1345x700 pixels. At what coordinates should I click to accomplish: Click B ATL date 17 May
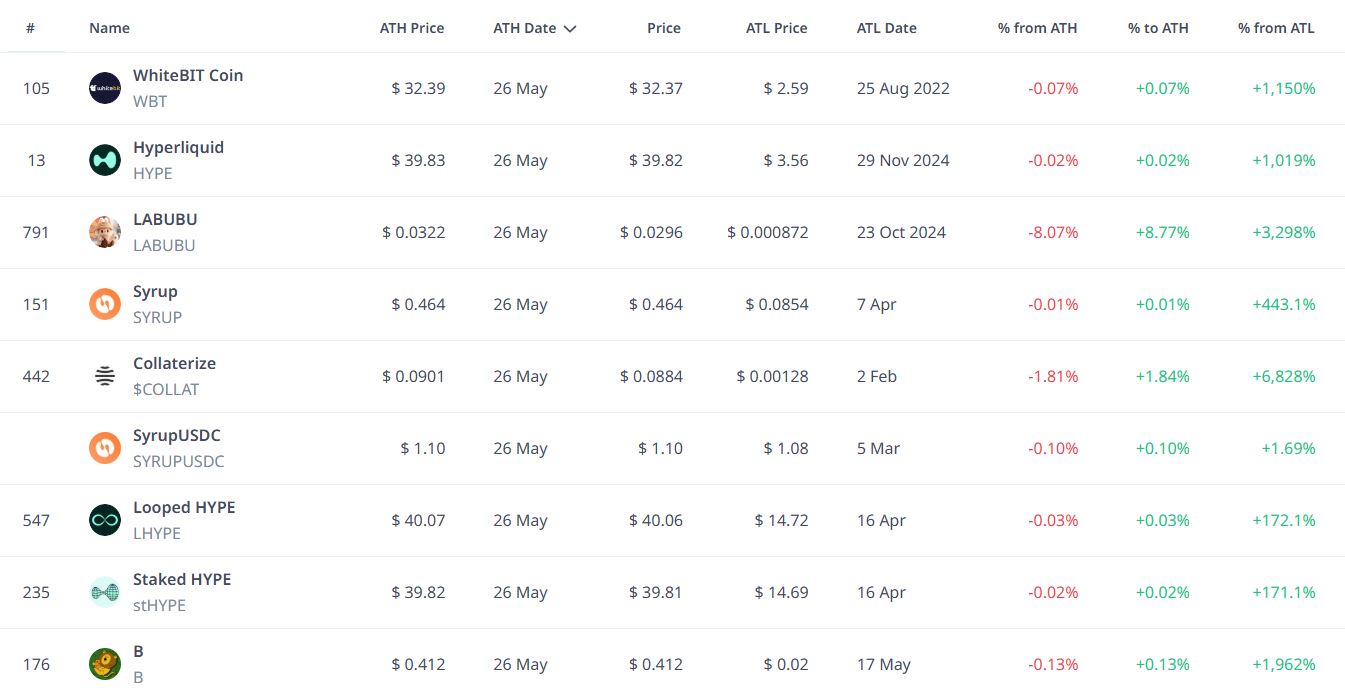[x=884, y=664]
